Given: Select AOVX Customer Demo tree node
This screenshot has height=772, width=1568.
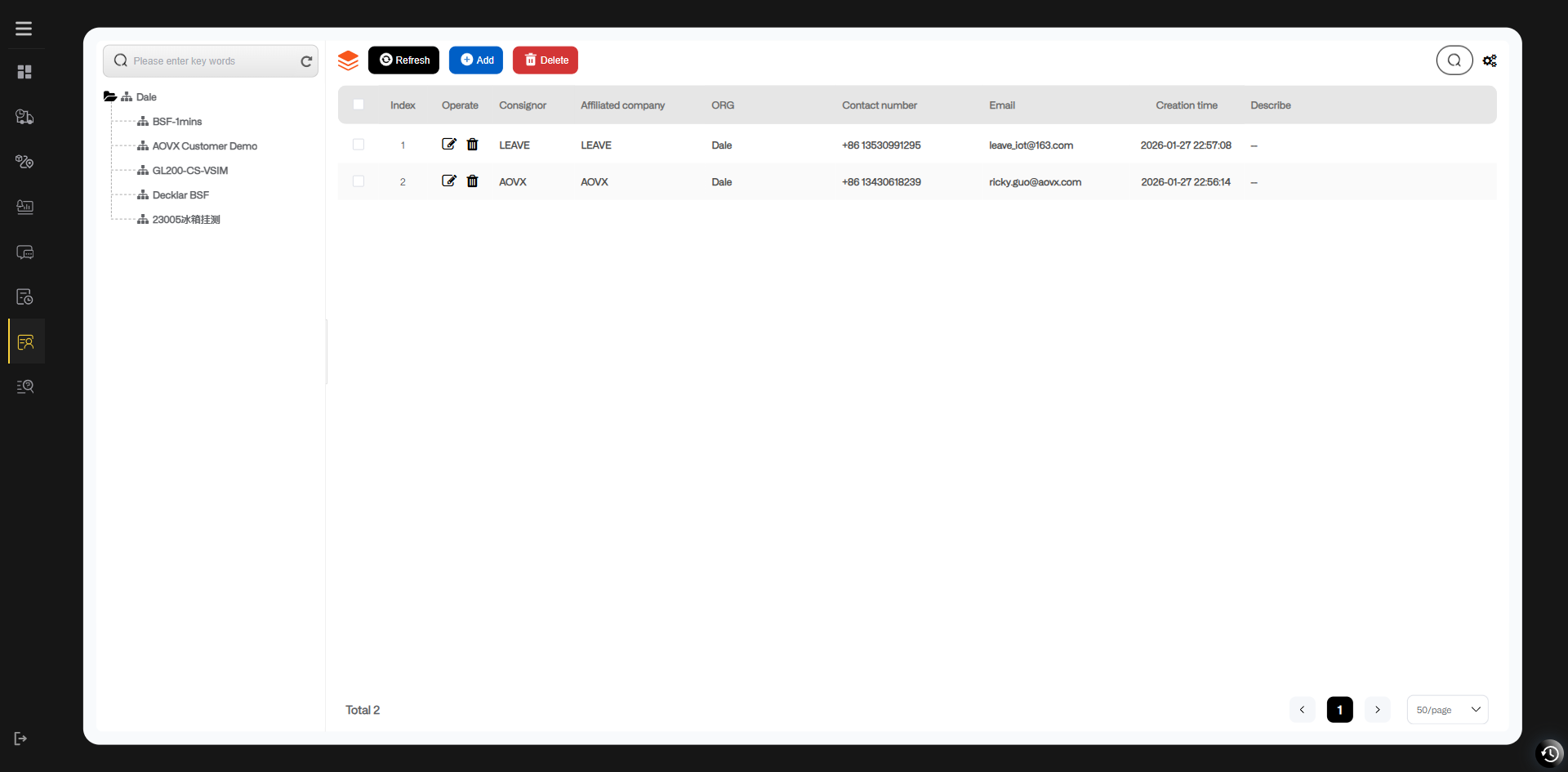Looking at the screenshot, I should pos(204,146).
